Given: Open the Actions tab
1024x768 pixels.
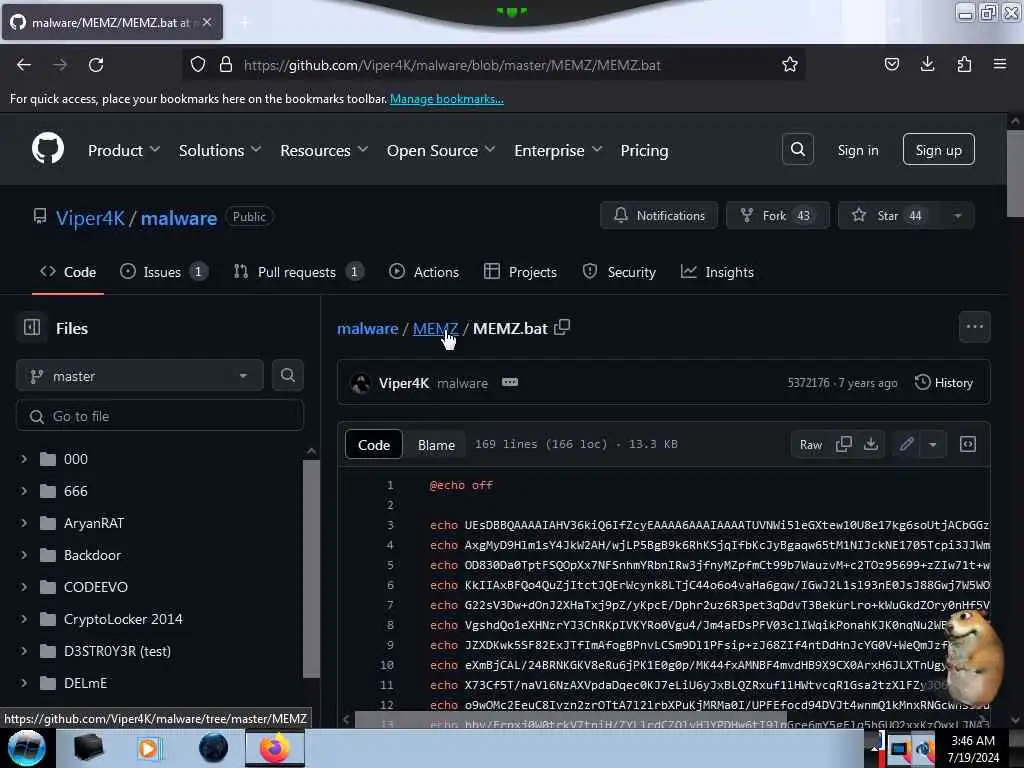Looking at the screenshot, I should coord(424,272).
